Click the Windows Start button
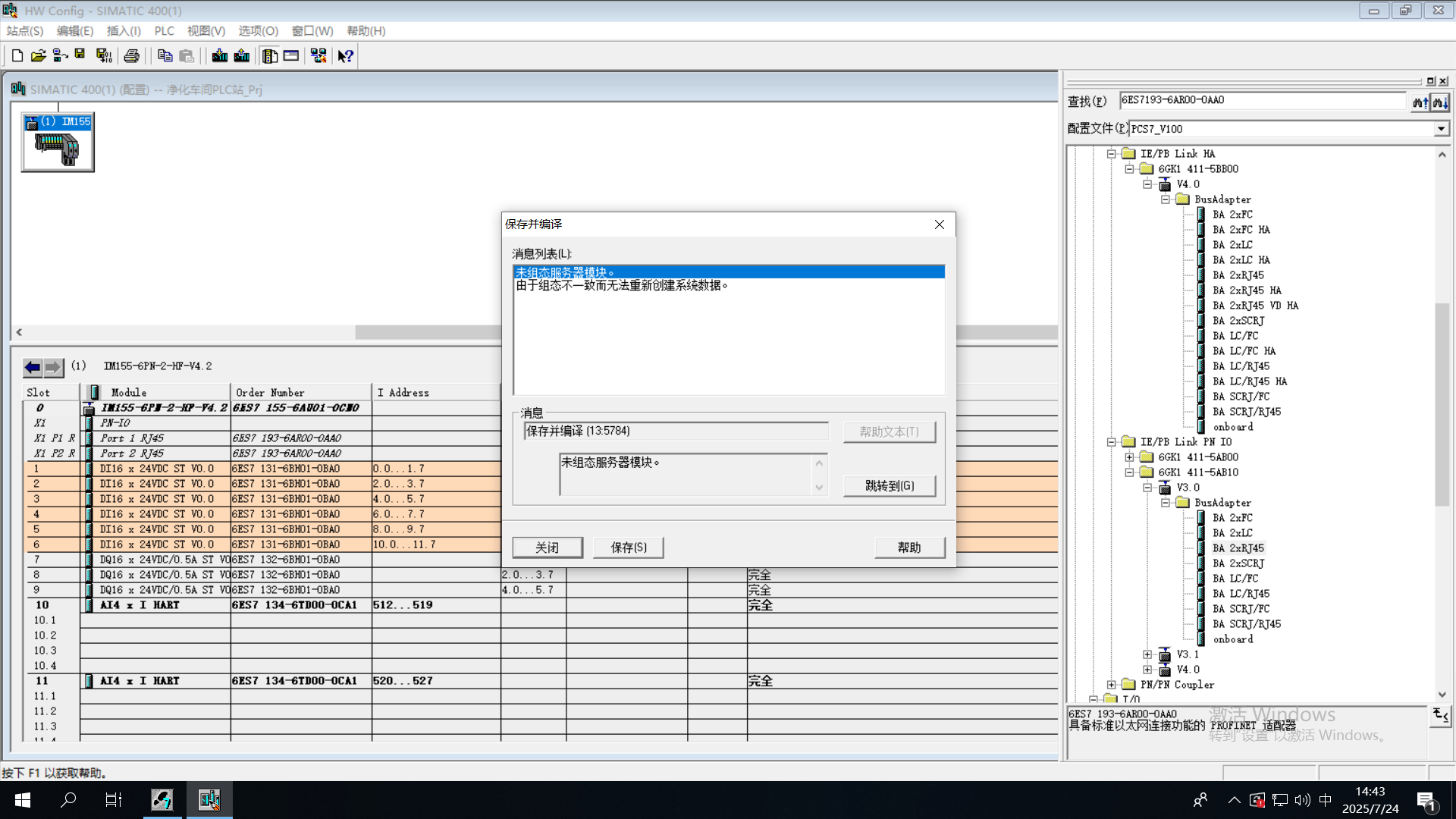This screenshot has height=819, width=1456. (22, 800)
